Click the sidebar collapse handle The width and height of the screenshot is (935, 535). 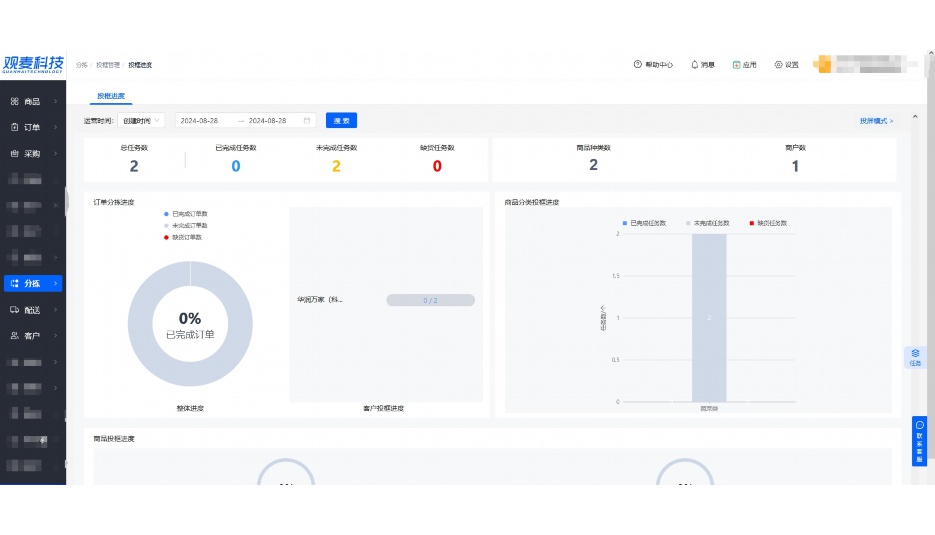click(x=67, y=202)
